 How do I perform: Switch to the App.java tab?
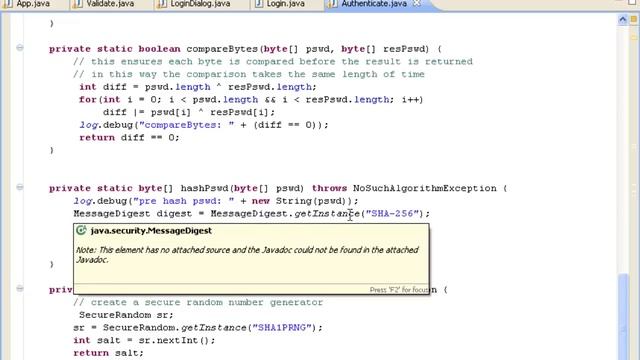click(33, 4)
